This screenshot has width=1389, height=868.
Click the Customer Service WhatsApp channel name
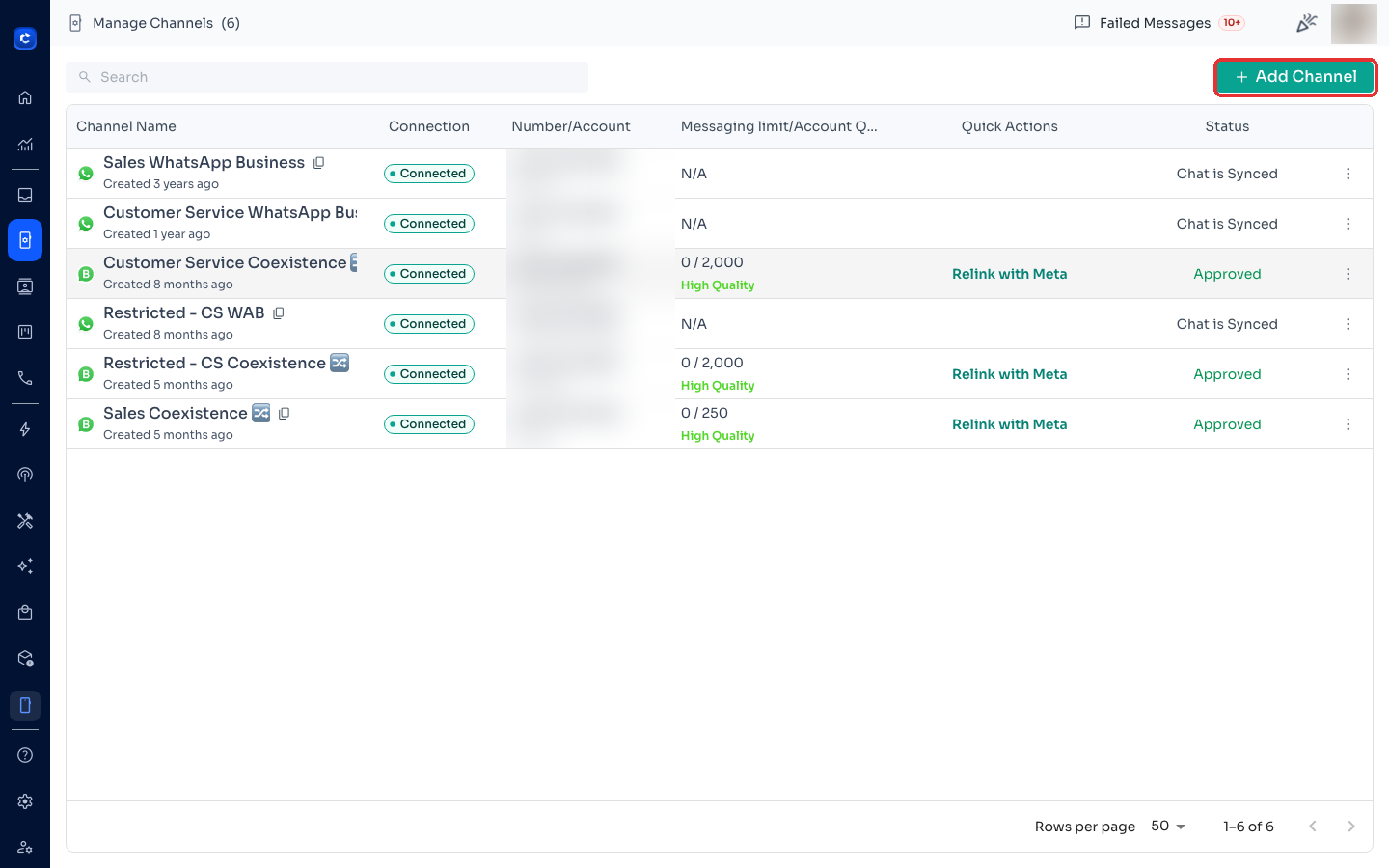point(230,212)
